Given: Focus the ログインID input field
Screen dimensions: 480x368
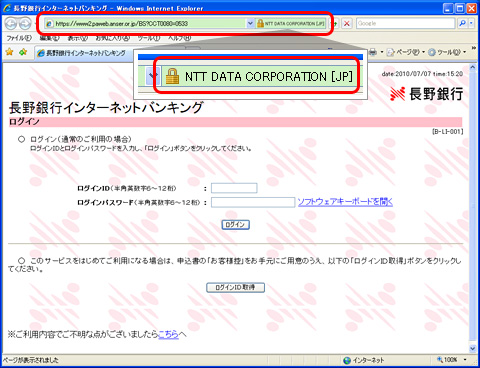Looking at the screenshot, I should click(234, 188).
